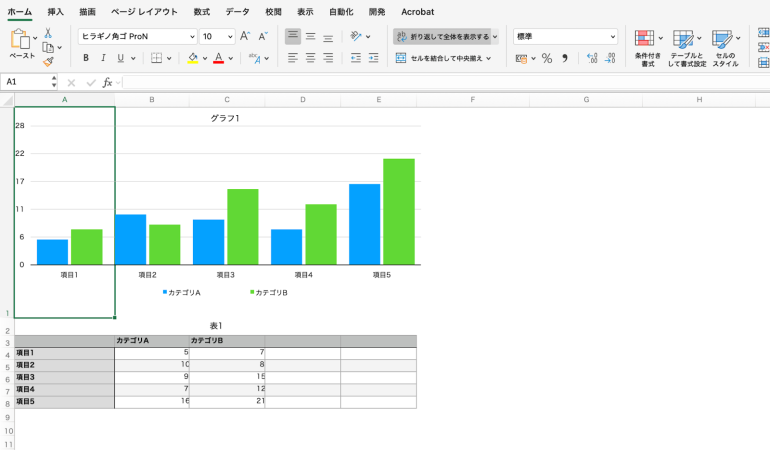The height and width of the screenshot is (450, 770).
Task: Click the Paste clipboard icon
Action: [20, 39]
